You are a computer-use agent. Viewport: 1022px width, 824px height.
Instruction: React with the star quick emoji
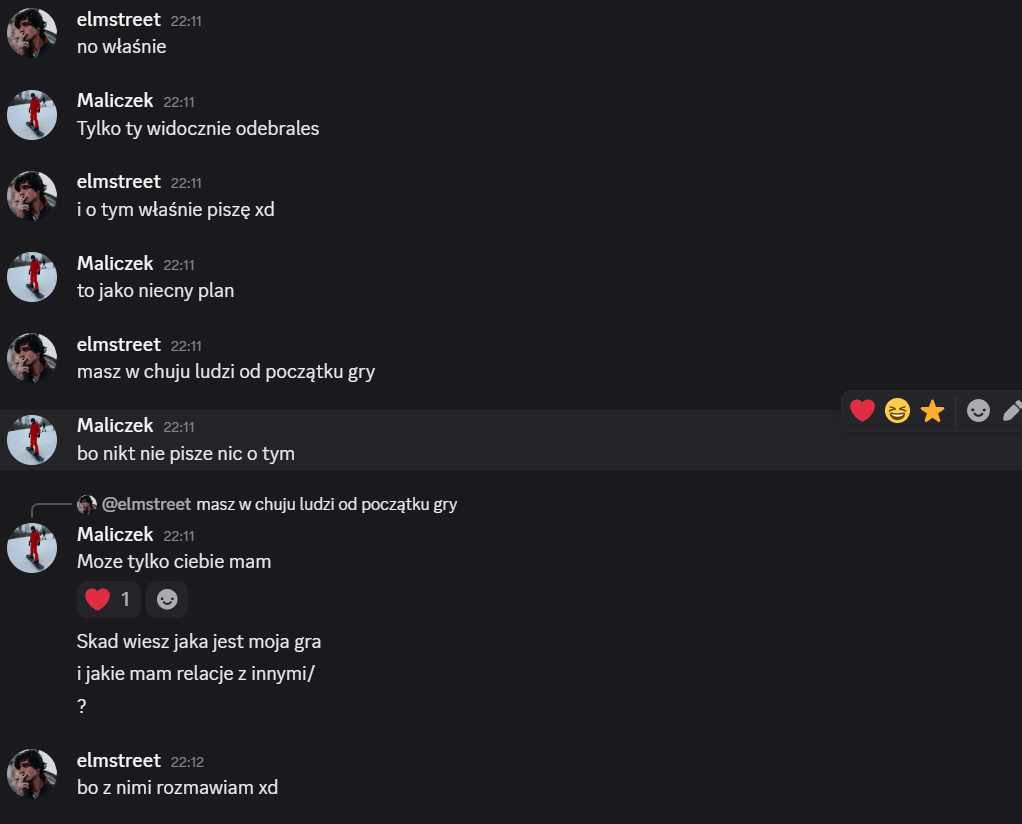point(933,410)
